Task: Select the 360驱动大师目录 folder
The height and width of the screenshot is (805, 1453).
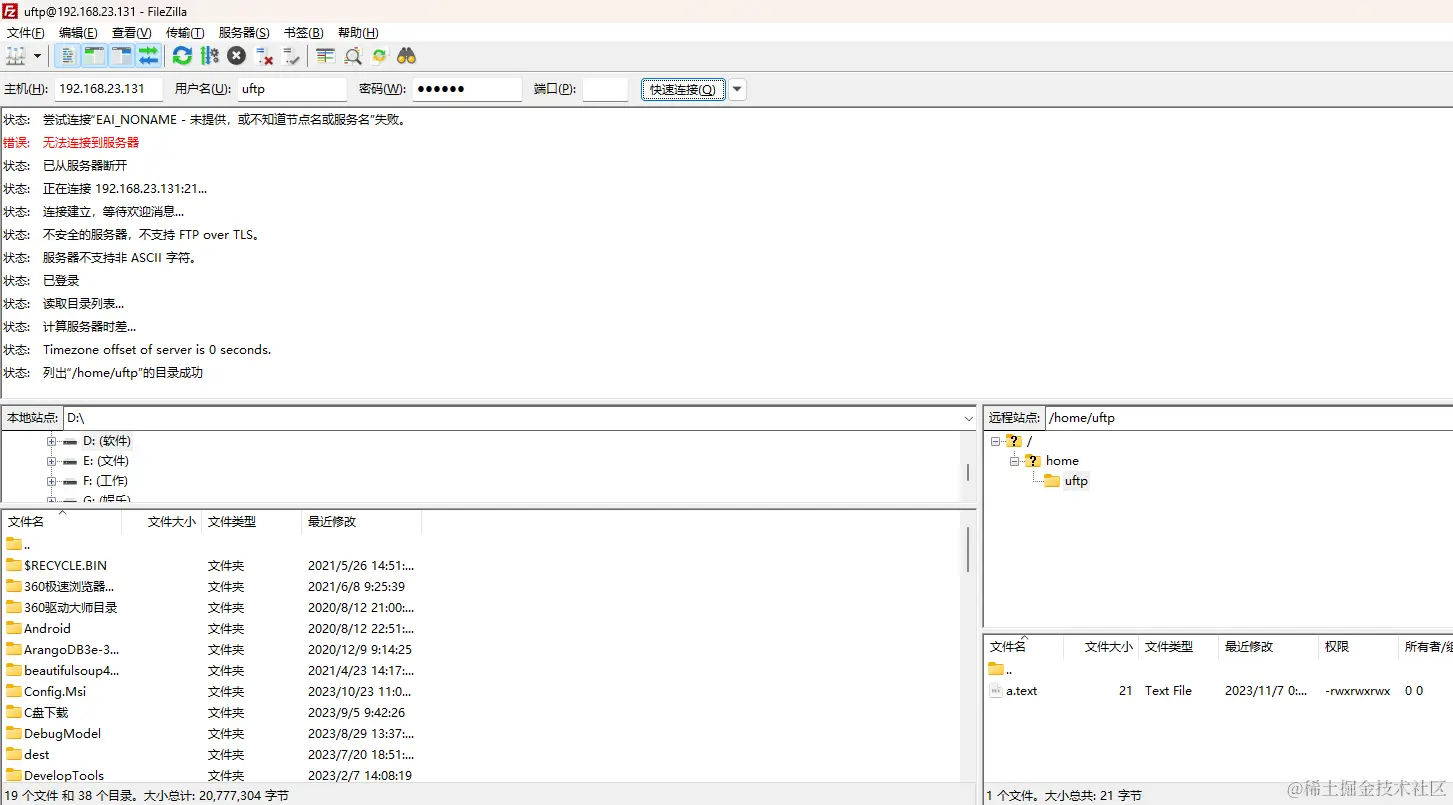Action: pos(71,607)
